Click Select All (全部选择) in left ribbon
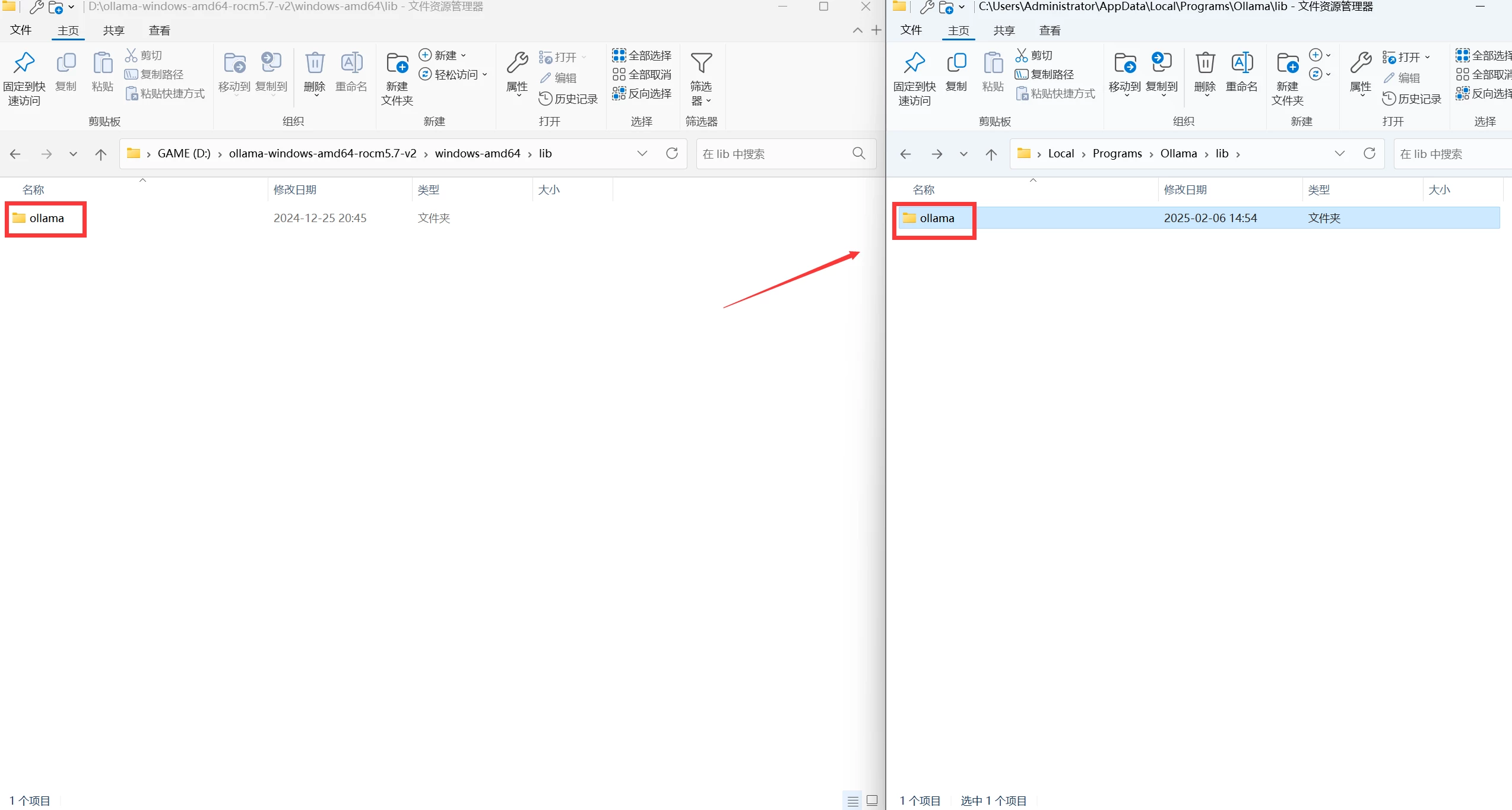The height and width of the screenshot is (810, 1512). pyautogui.click(x=642, y=55)
